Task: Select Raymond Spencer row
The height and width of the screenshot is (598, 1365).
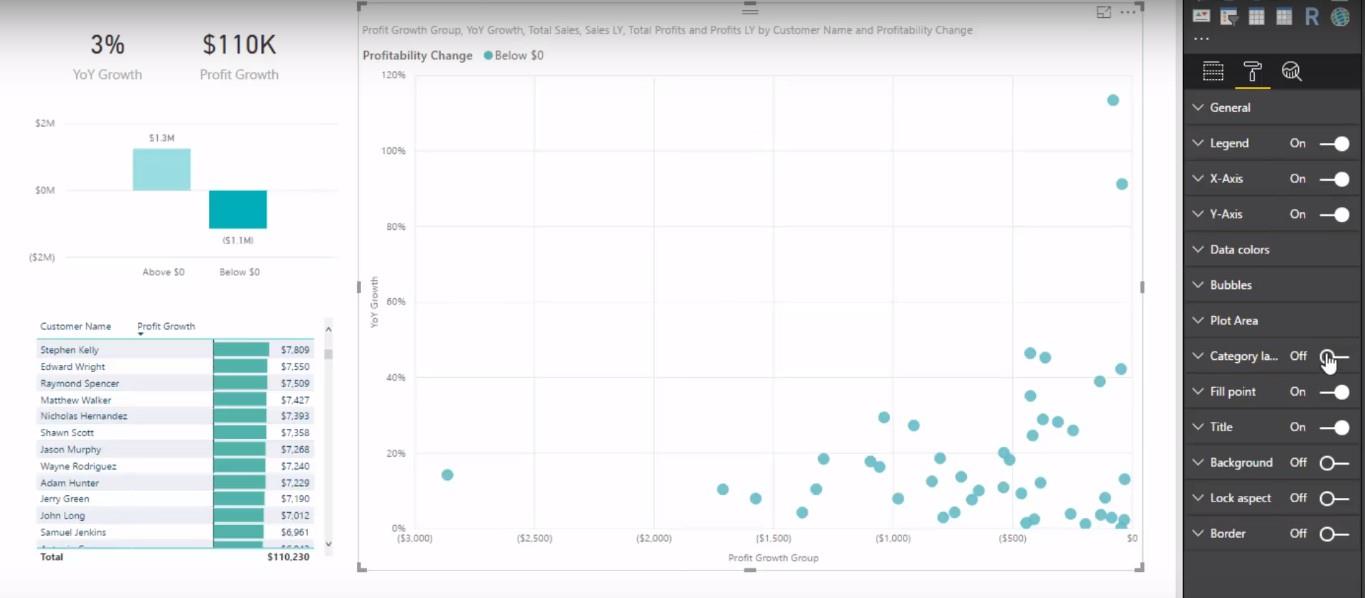Action: (175, 383)
